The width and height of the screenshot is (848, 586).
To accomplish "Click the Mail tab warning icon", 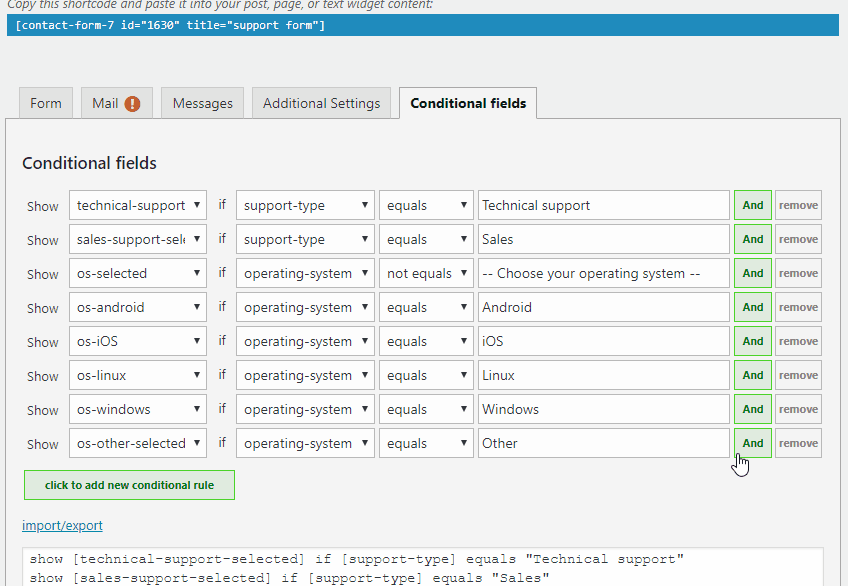I will tap(132, 103).
